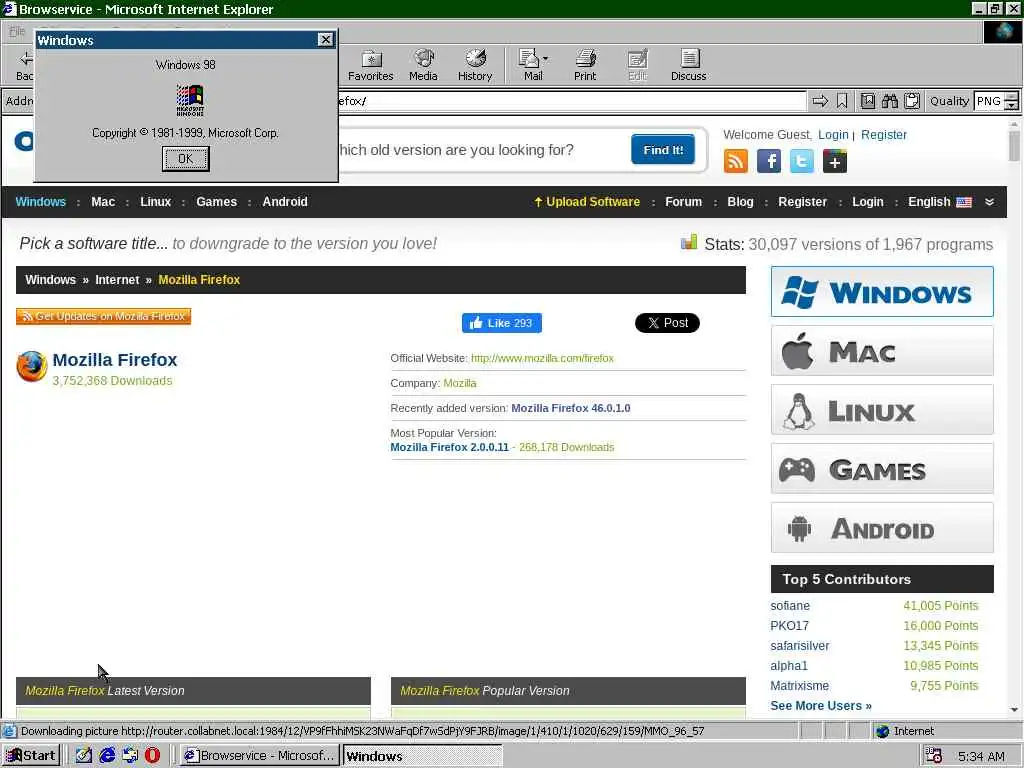
Task: Open the History toolbar button
Action: pyautogui.click(x=475, y=65)
